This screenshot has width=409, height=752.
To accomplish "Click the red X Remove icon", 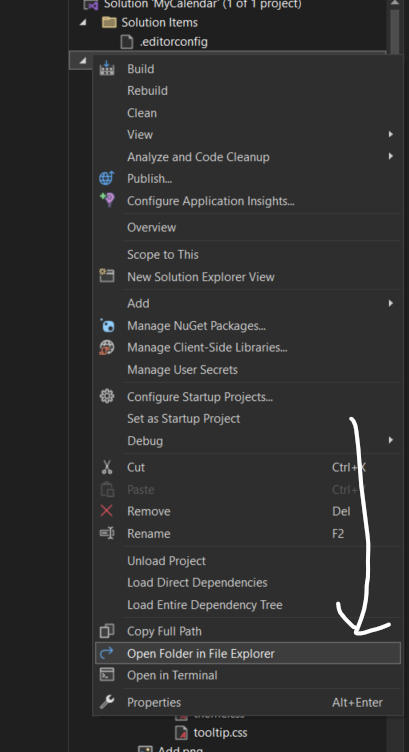I will pos(106,511).
